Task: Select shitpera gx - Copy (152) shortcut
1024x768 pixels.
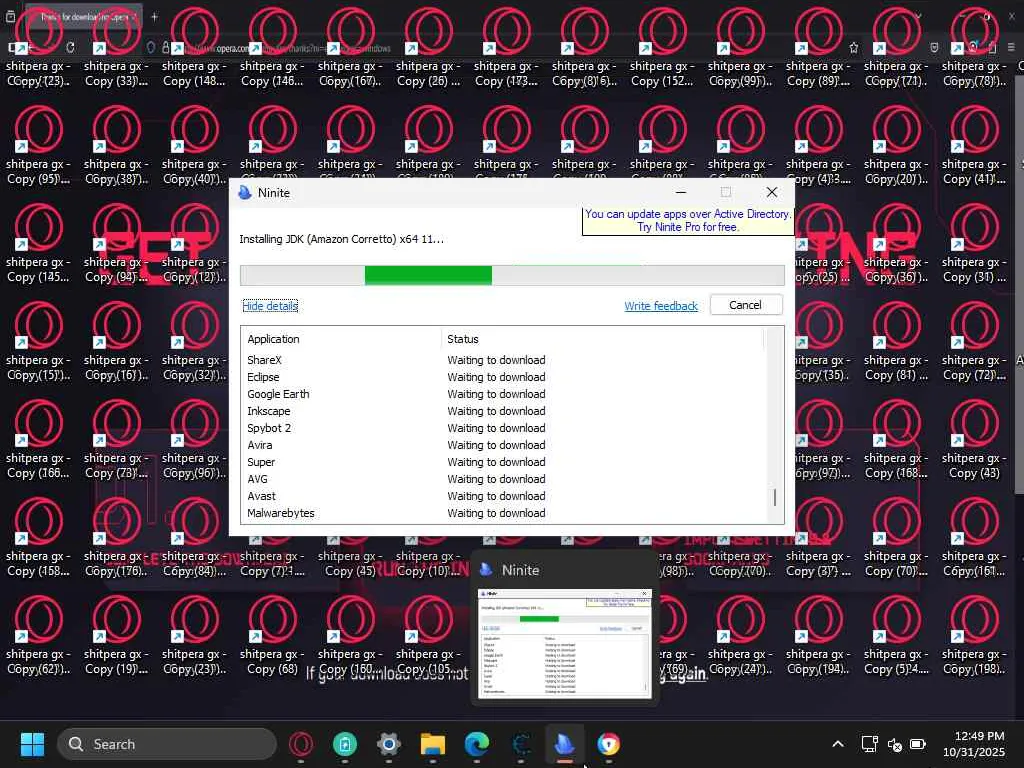Action: (x=662, y=47)
